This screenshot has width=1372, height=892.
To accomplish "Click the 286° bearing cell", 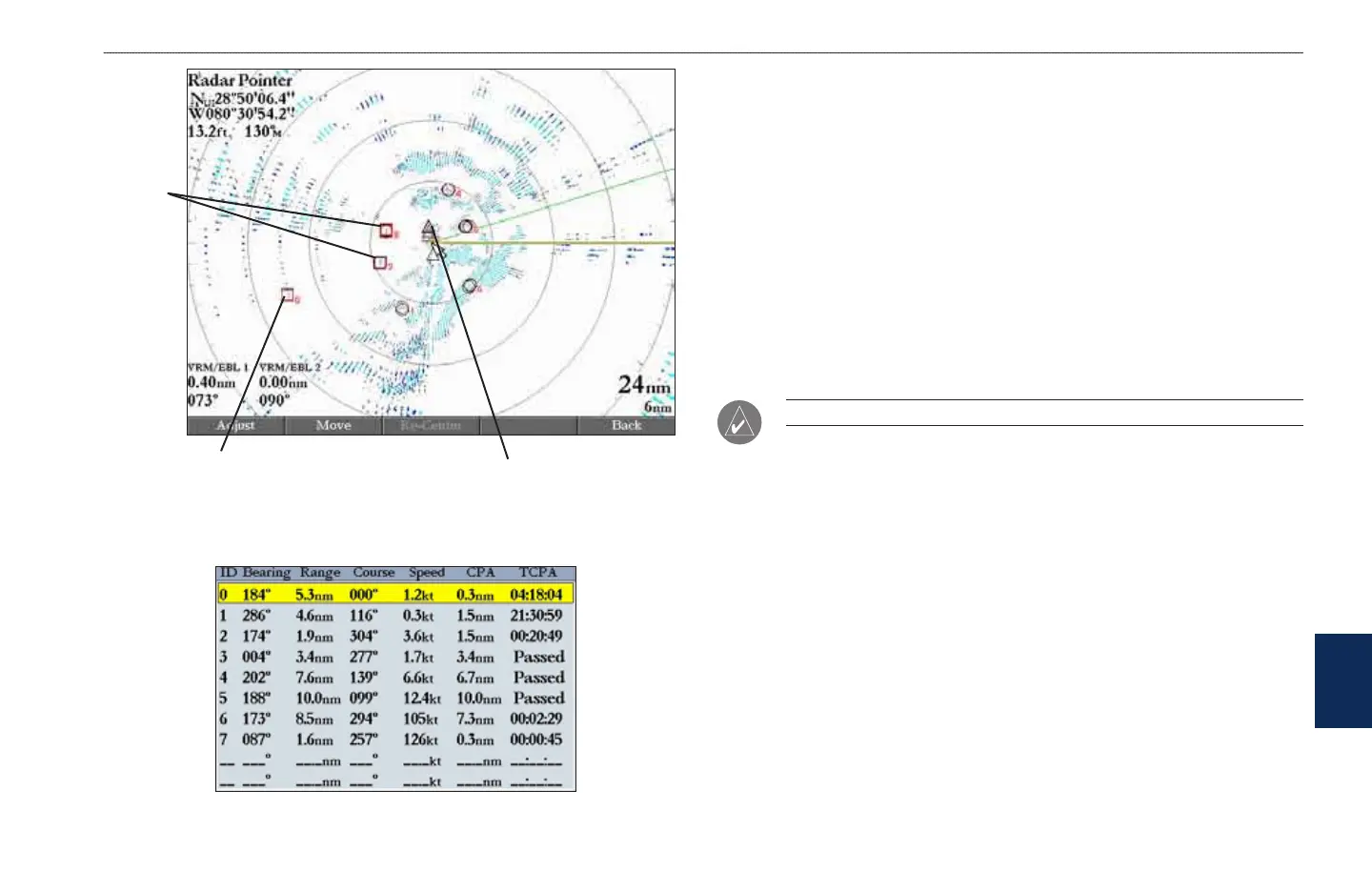I will (256, 616).
